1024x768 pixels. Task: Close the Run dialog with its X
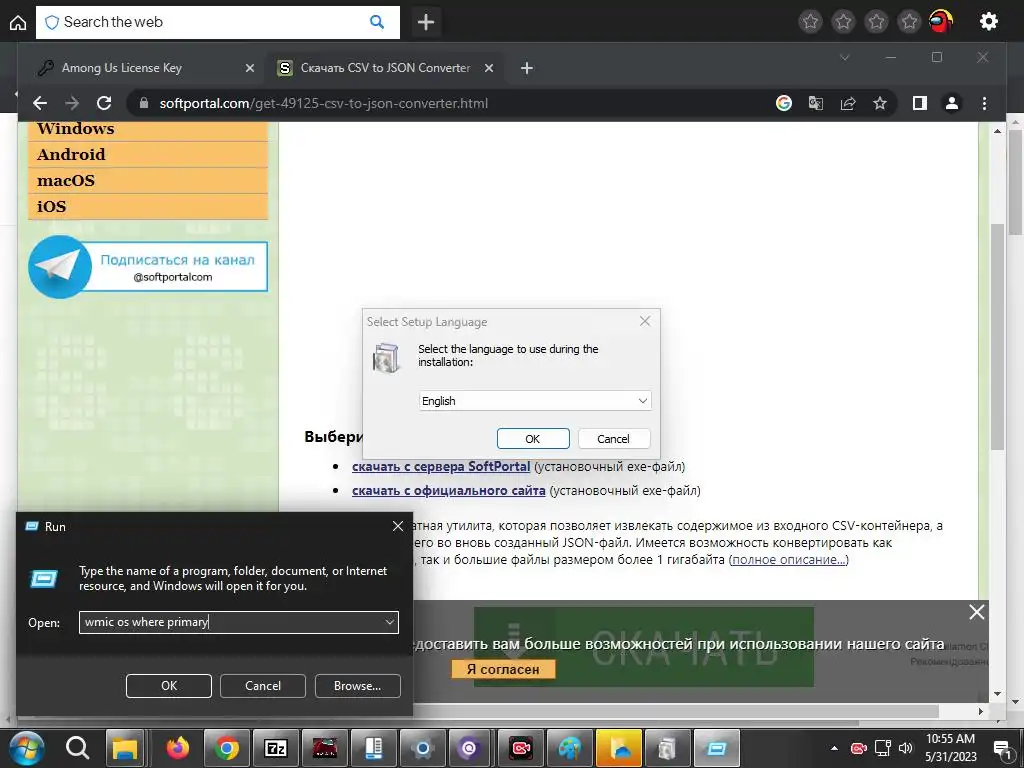point(398,526)
